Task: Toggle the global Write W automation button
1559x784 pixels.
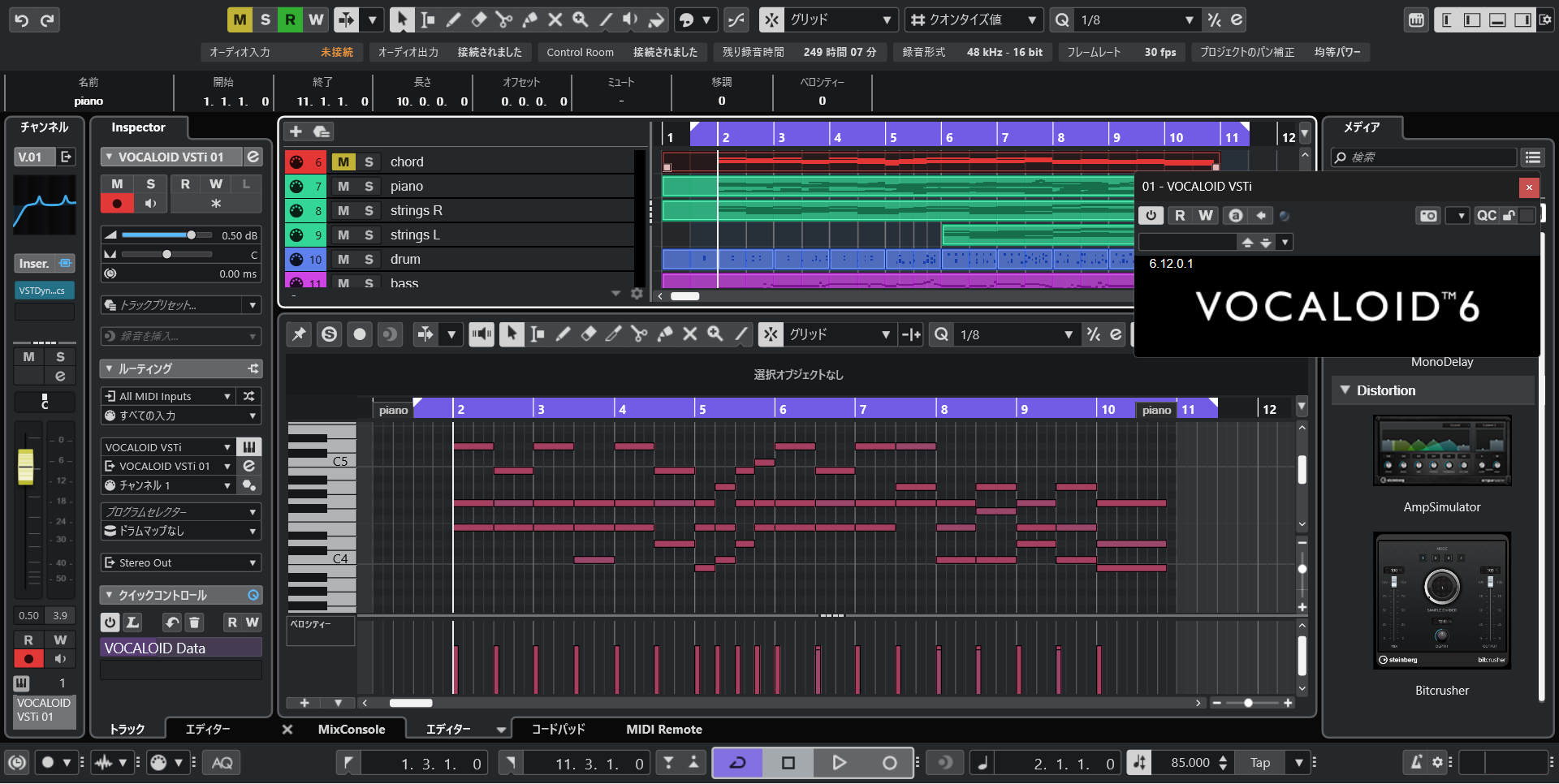Action: [x=316, y=19]
